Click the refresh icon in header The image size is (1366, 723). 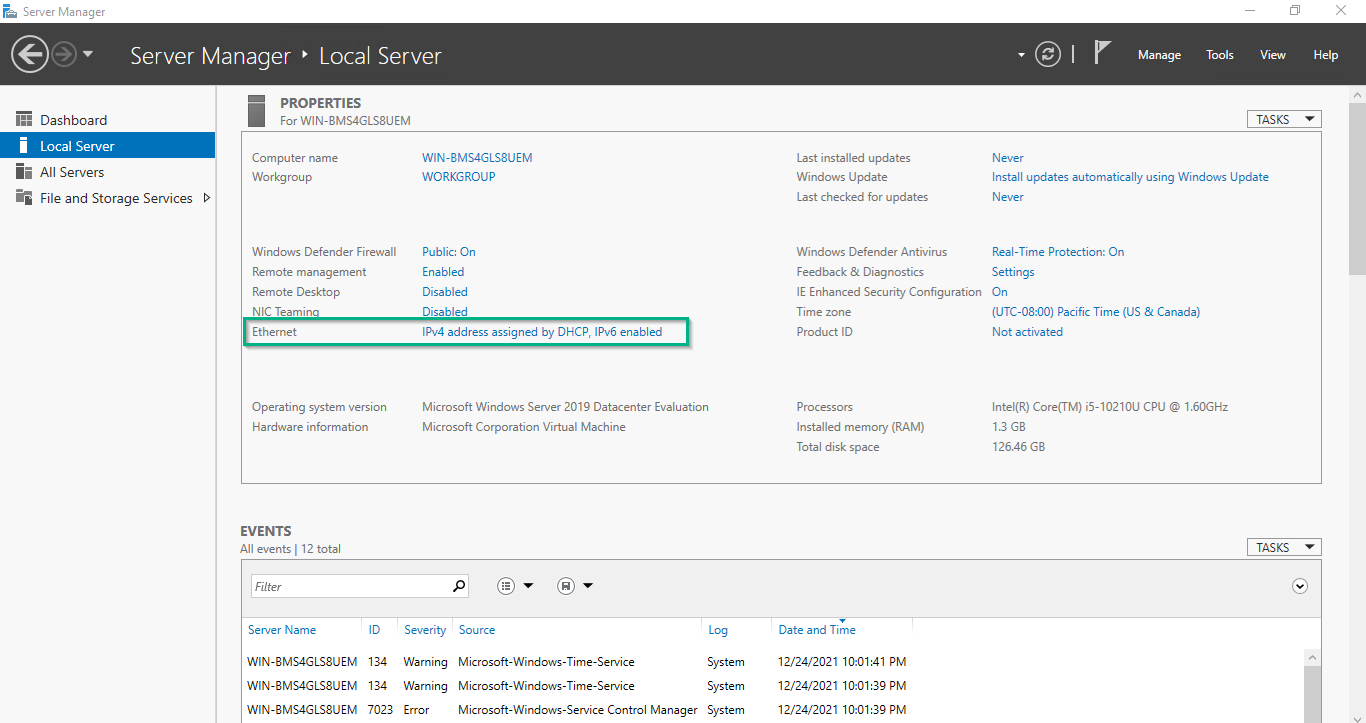point(1047,54)
